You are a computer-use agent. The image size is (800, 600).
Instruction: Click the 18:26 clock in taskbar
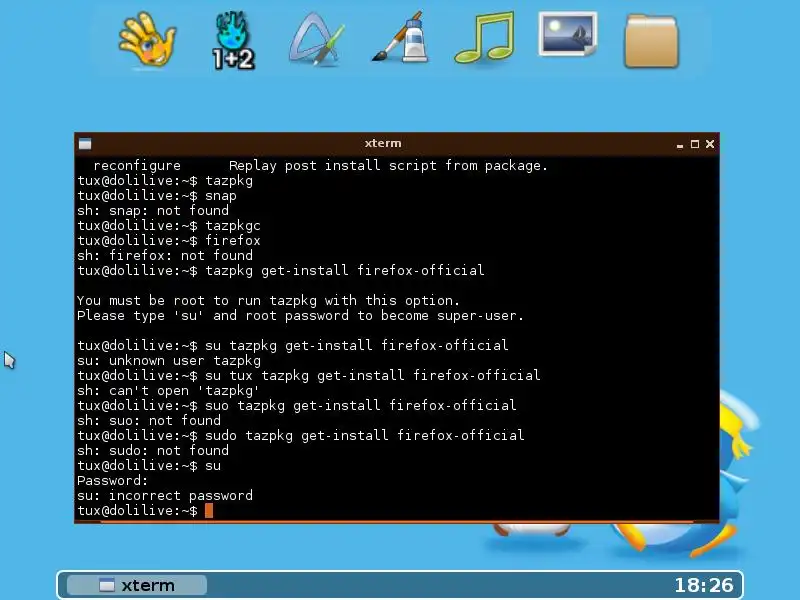point(704,585)
